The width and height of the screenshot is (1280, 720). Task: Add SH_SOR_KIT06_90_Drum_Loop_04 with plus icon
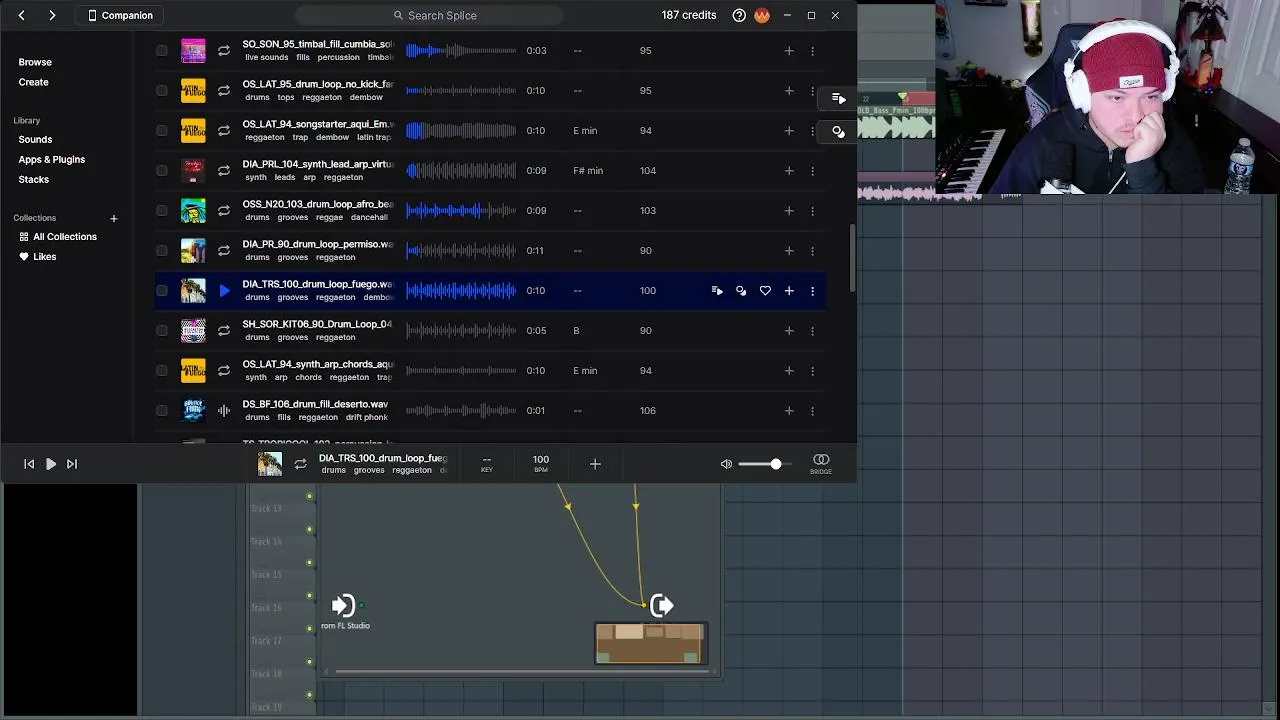[x=789, y=331]
